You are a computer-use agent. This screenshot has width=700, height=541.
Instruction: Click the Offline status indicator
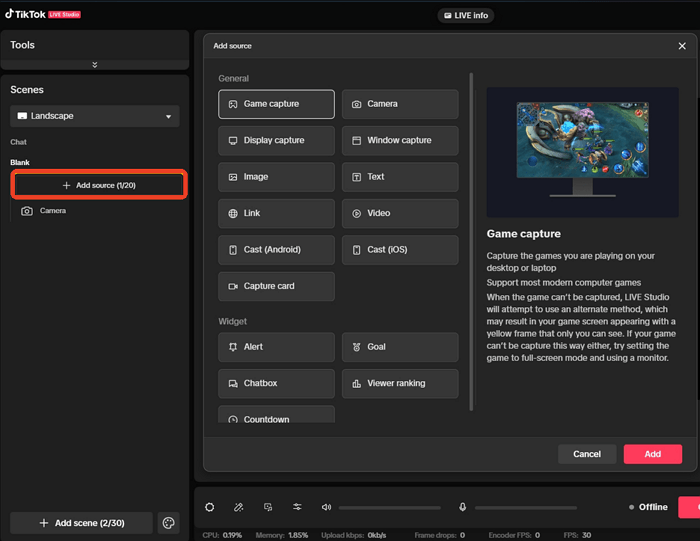[648, 507]
